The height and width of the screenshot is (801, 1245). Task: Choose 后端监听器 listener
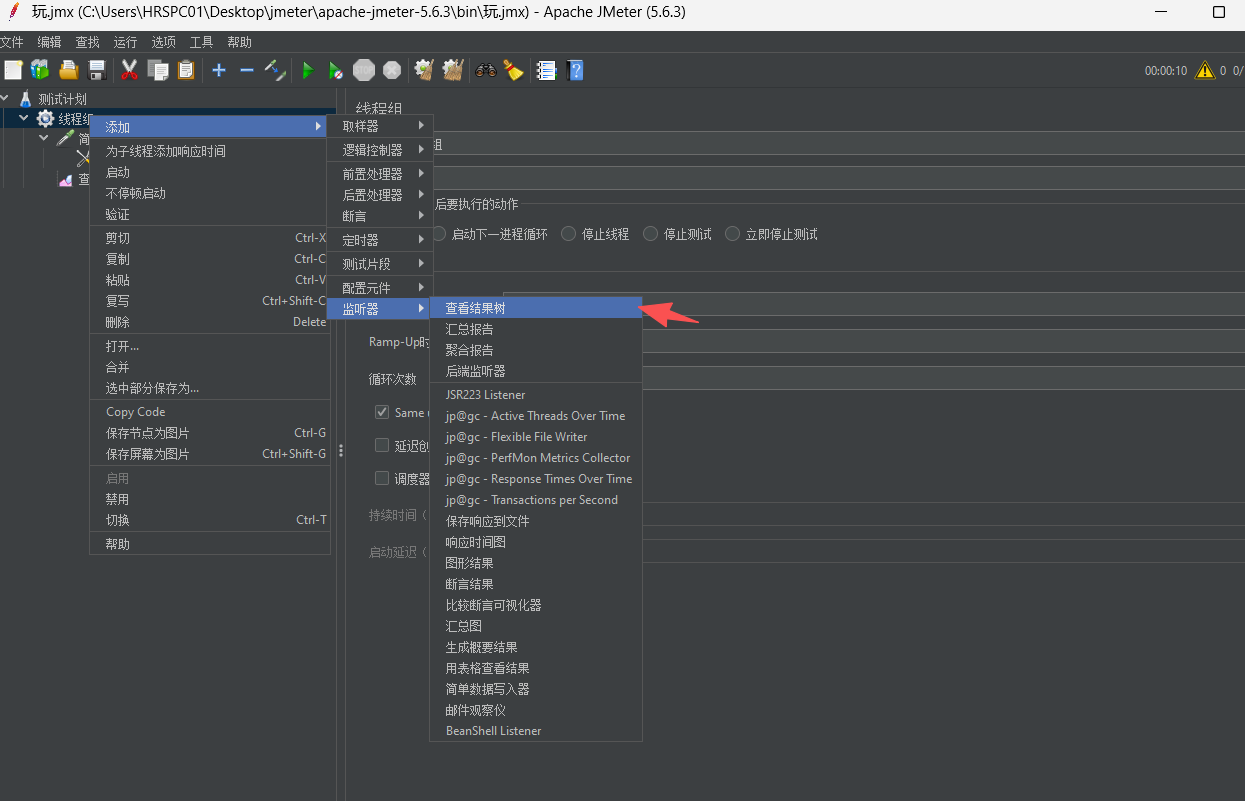[x=535, y=371]
